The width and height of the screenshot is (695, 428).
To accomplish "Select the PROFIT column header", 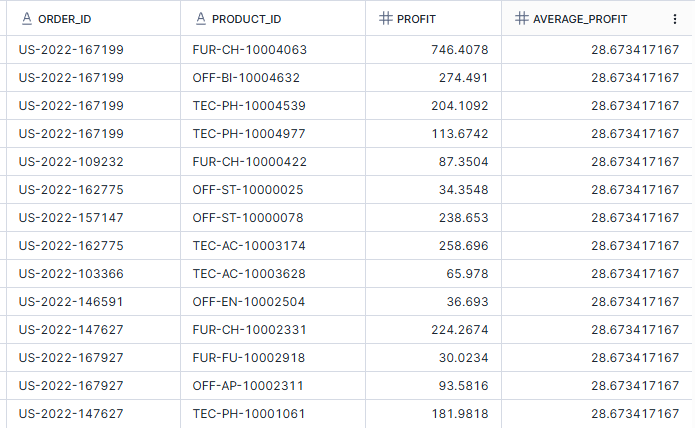I will click(418, 19).
